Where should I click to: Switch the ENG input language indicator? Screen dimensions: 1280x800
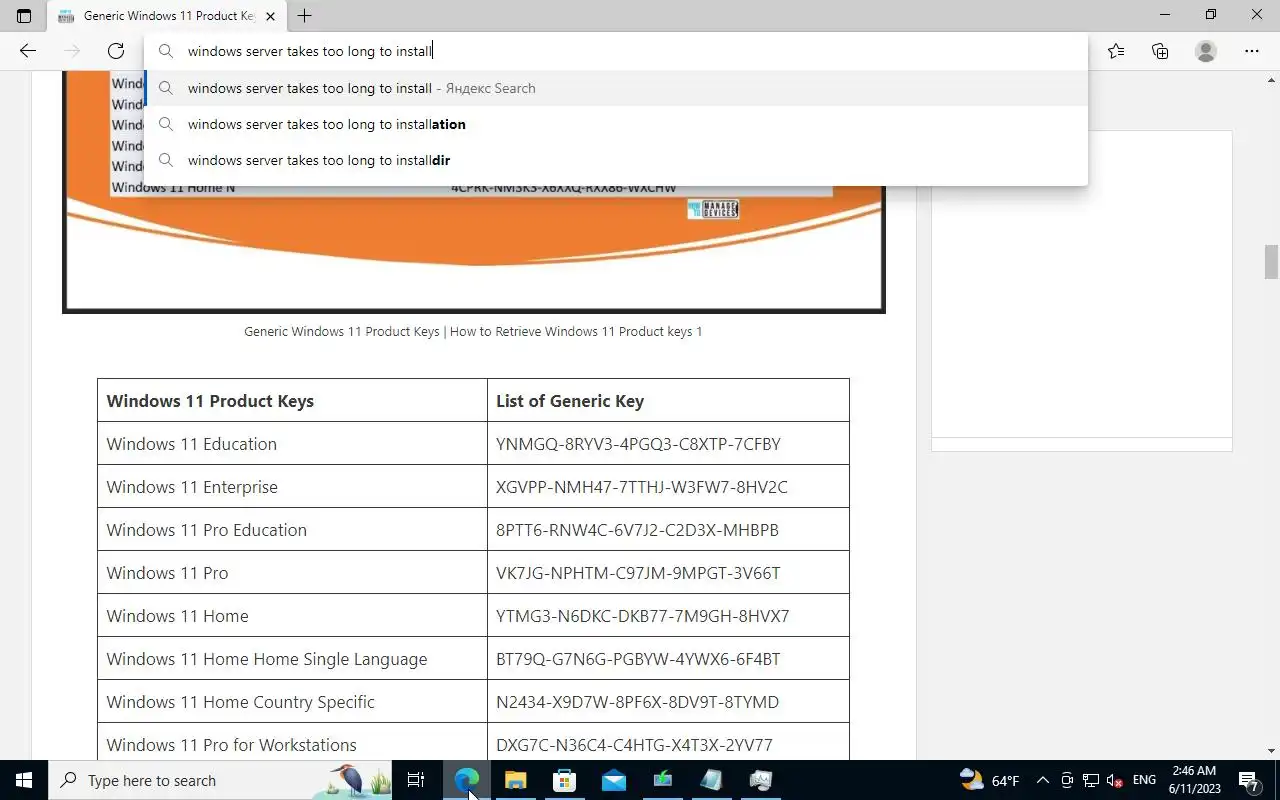coord(1144,780)
